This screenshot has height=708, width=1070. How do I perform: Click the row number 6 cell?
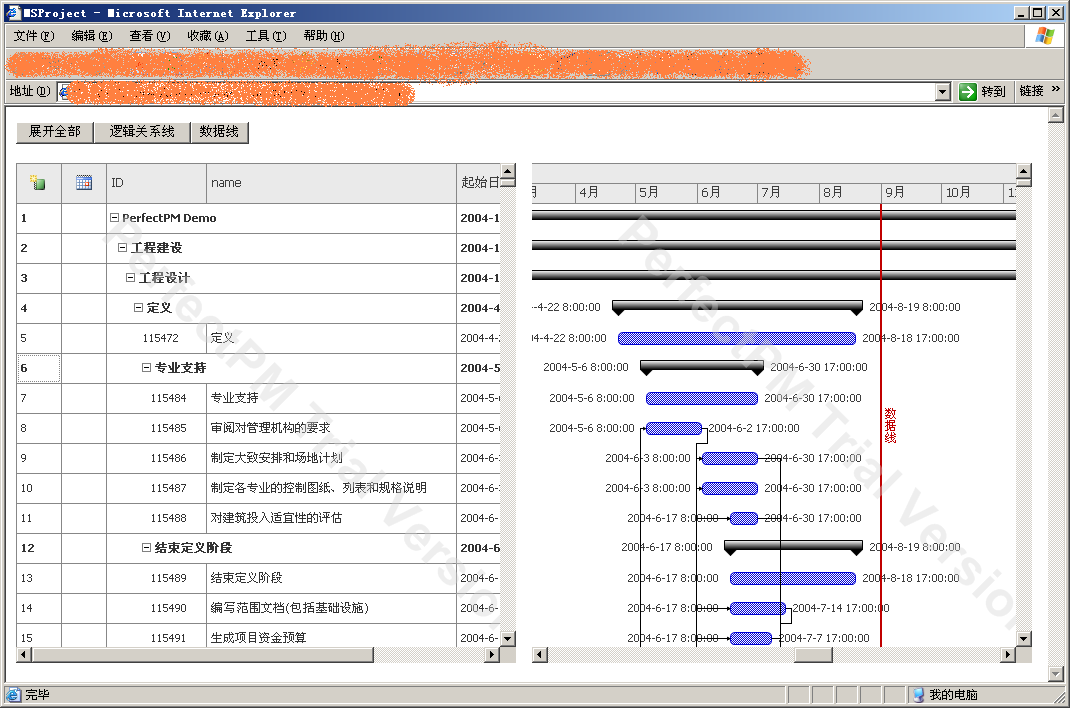pos(39,368)
